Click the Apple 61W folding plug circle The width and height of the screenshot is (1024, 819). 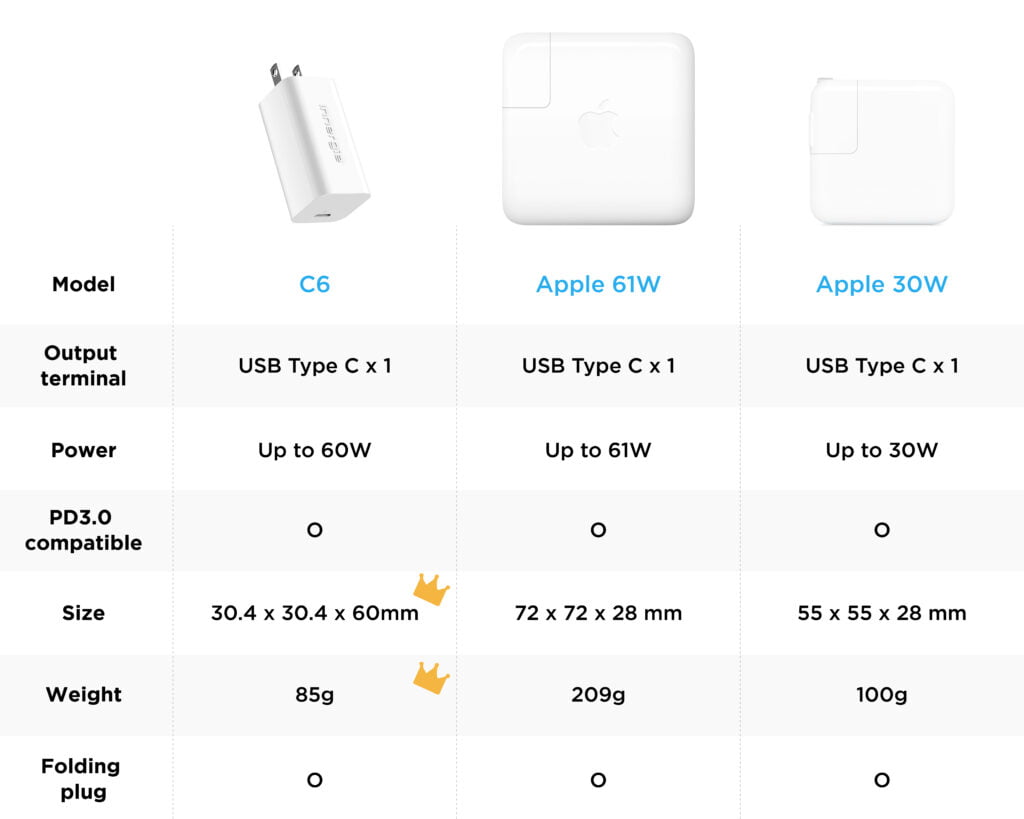click(x=598, y=780)
